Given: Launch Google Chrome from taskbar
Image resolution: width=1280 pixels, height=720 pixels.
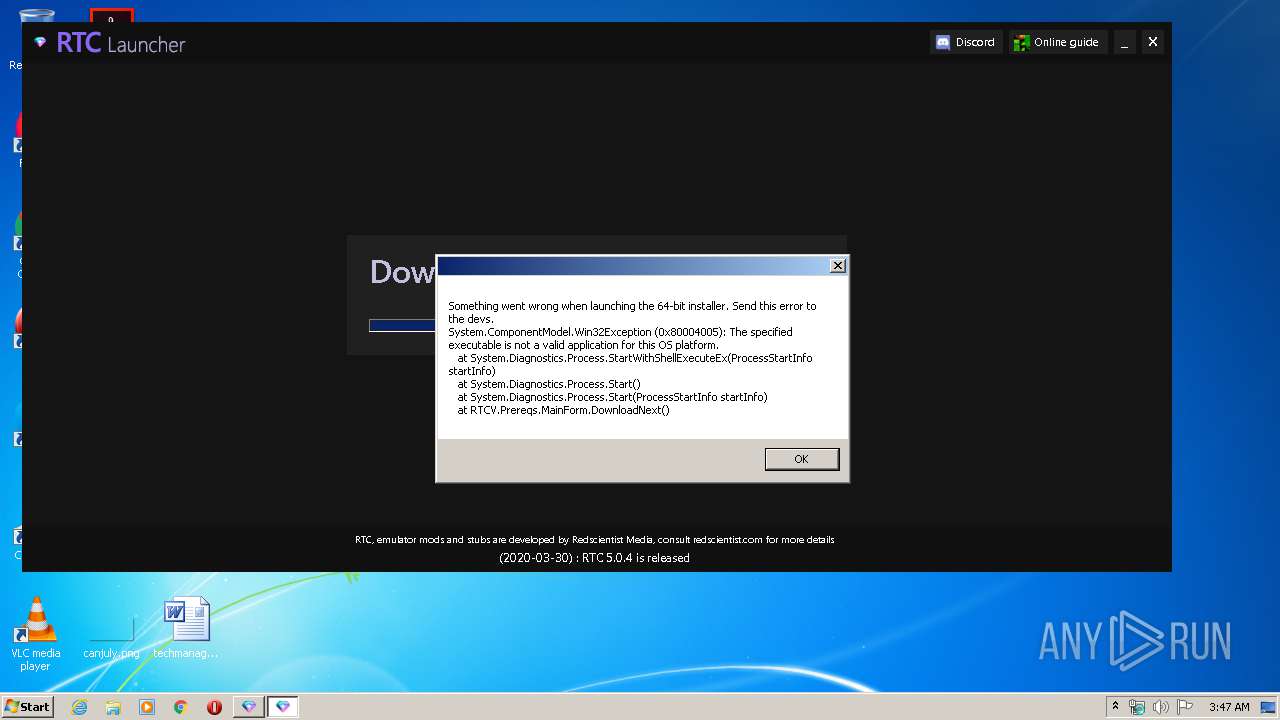Looking at the screenshot, I should [180, 707].
